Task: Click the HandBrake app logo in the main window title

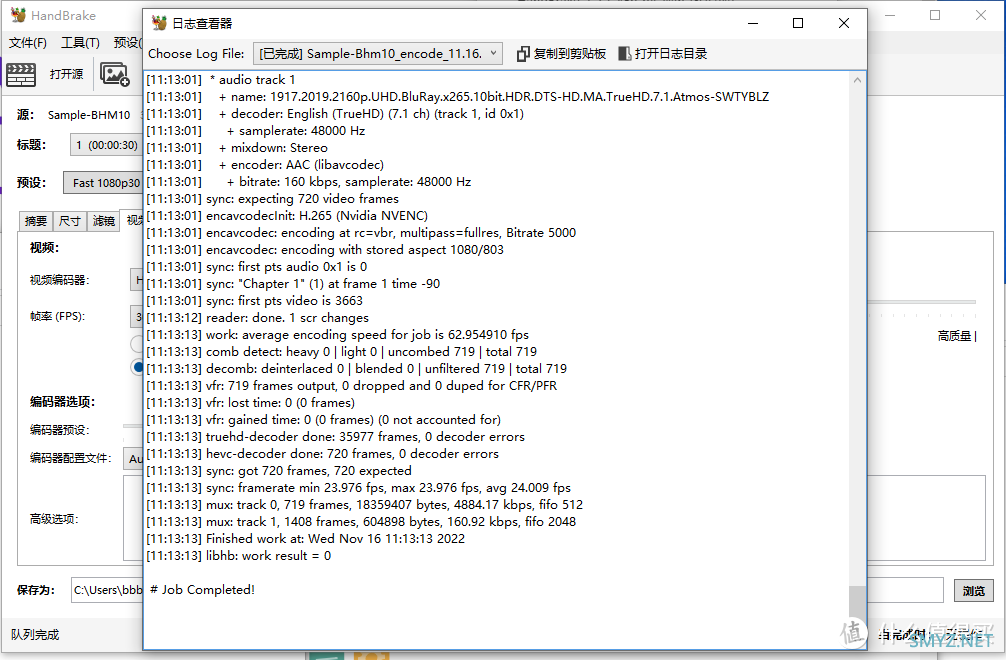Action: tap(19, 15)
